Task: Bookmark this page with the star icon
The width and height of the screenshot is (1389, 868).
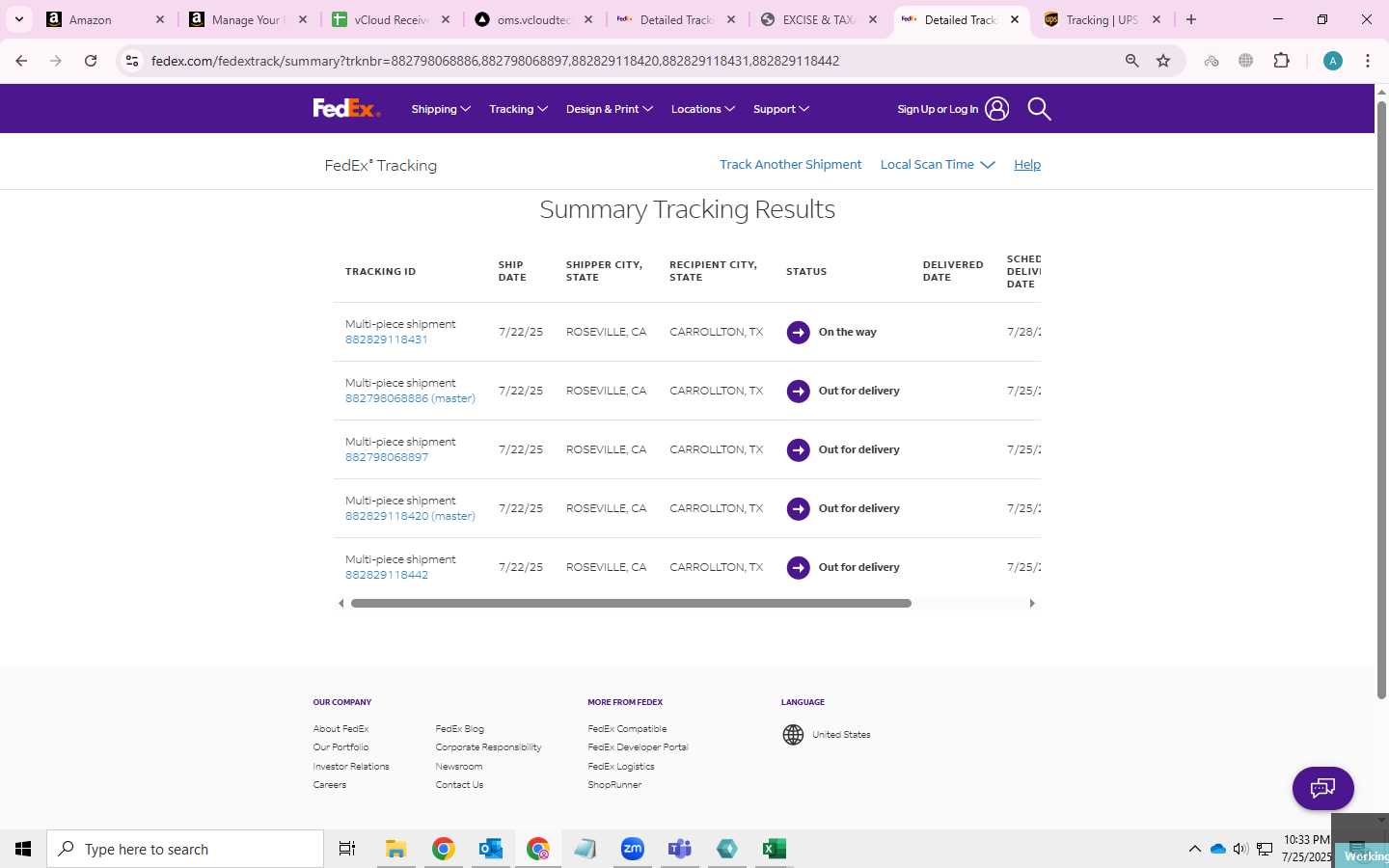Action: tap(1163, 61)
